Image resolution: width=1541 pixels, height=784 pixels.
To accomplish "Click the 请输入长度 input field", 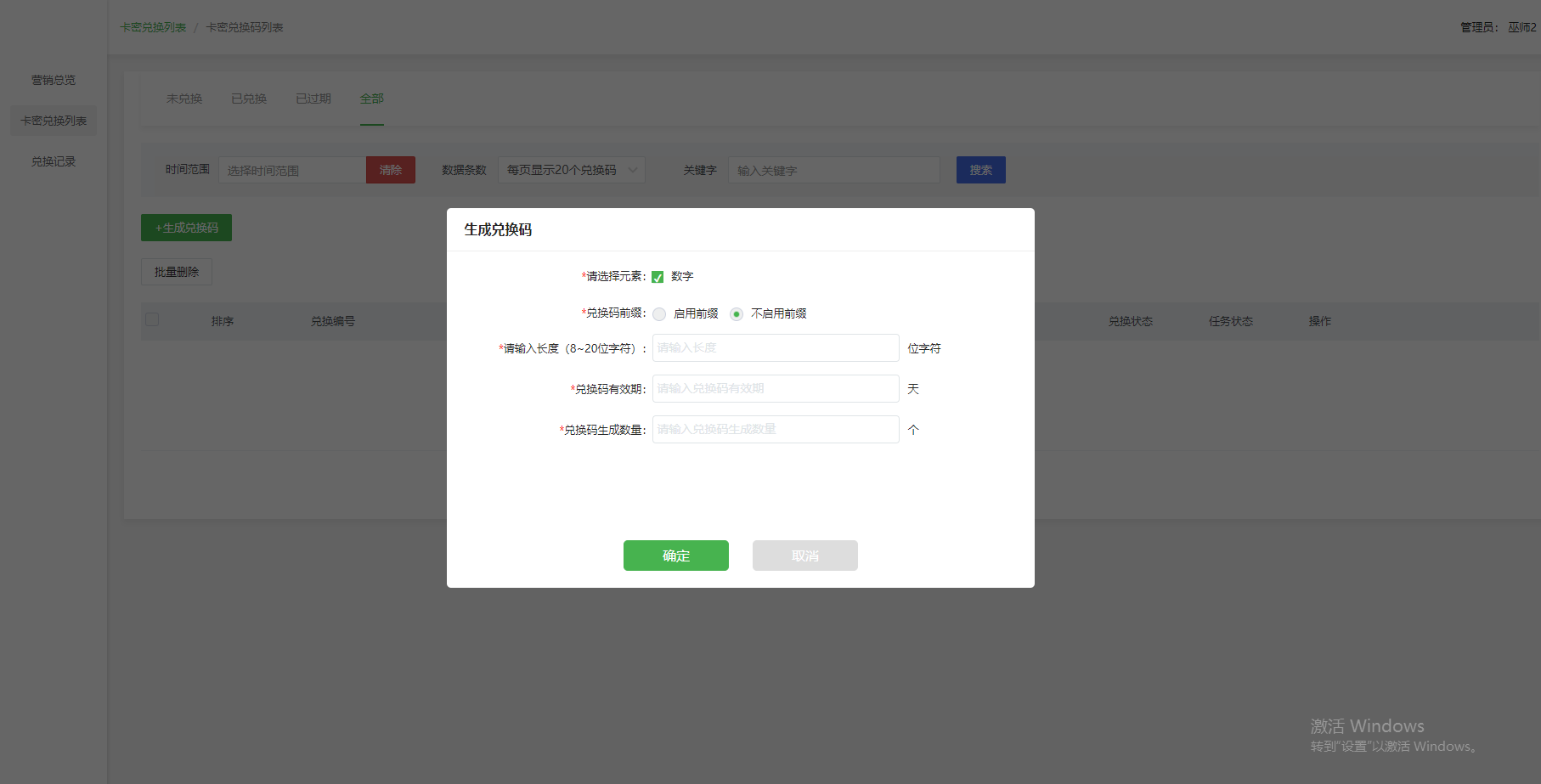I will point(775,348).
